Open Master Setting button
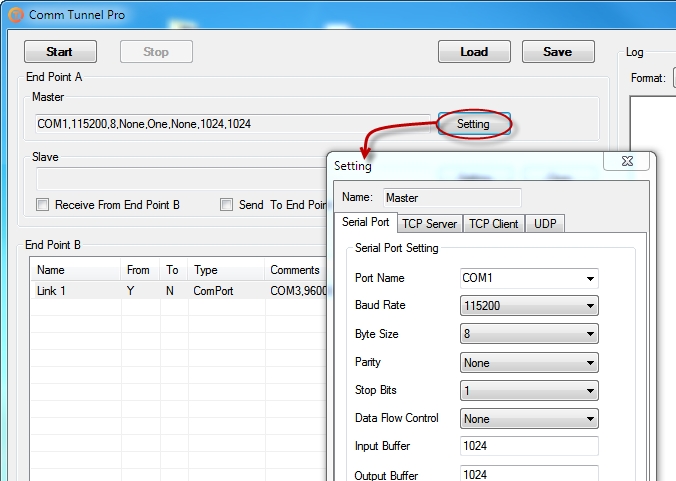Image resolution: width=676 pixels, height=481 pixels. pyautogui.click(x=474, y=124)
